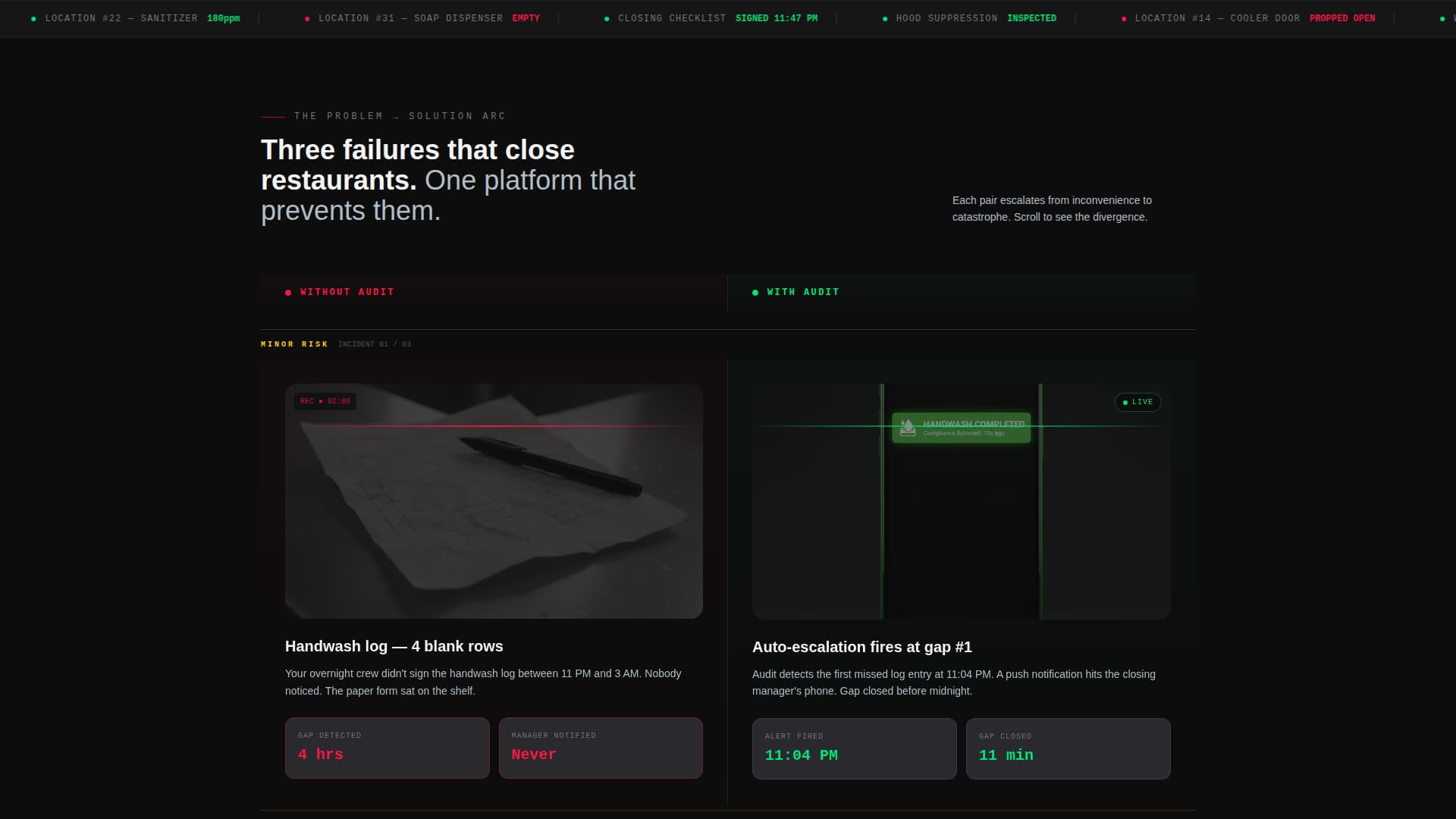Screen dimensions: 1456x819
Task: Click the handwash log paper thumbnail image
Action: click(494, 500)
